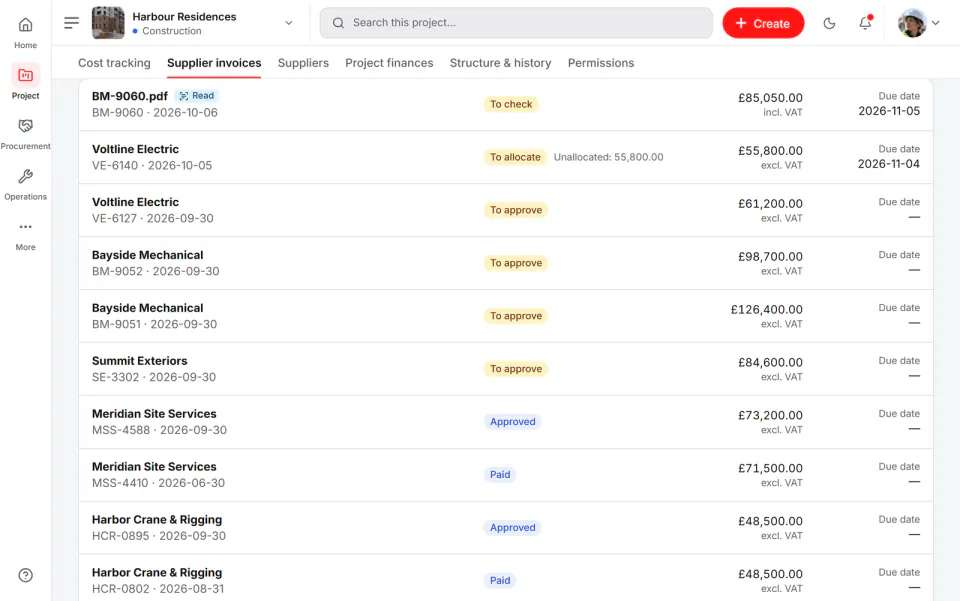Click Approved badge for MSS-4588
This screenshot has width=960, height=601.
[x=512, y=422]
